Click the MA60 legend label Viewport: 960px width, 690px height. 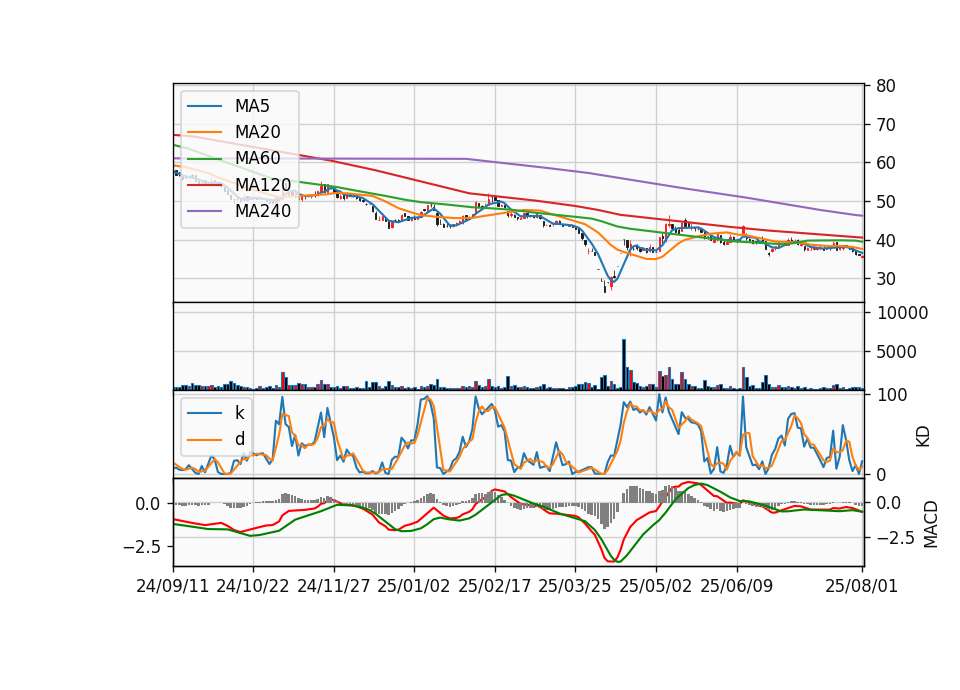click(257, 158)
